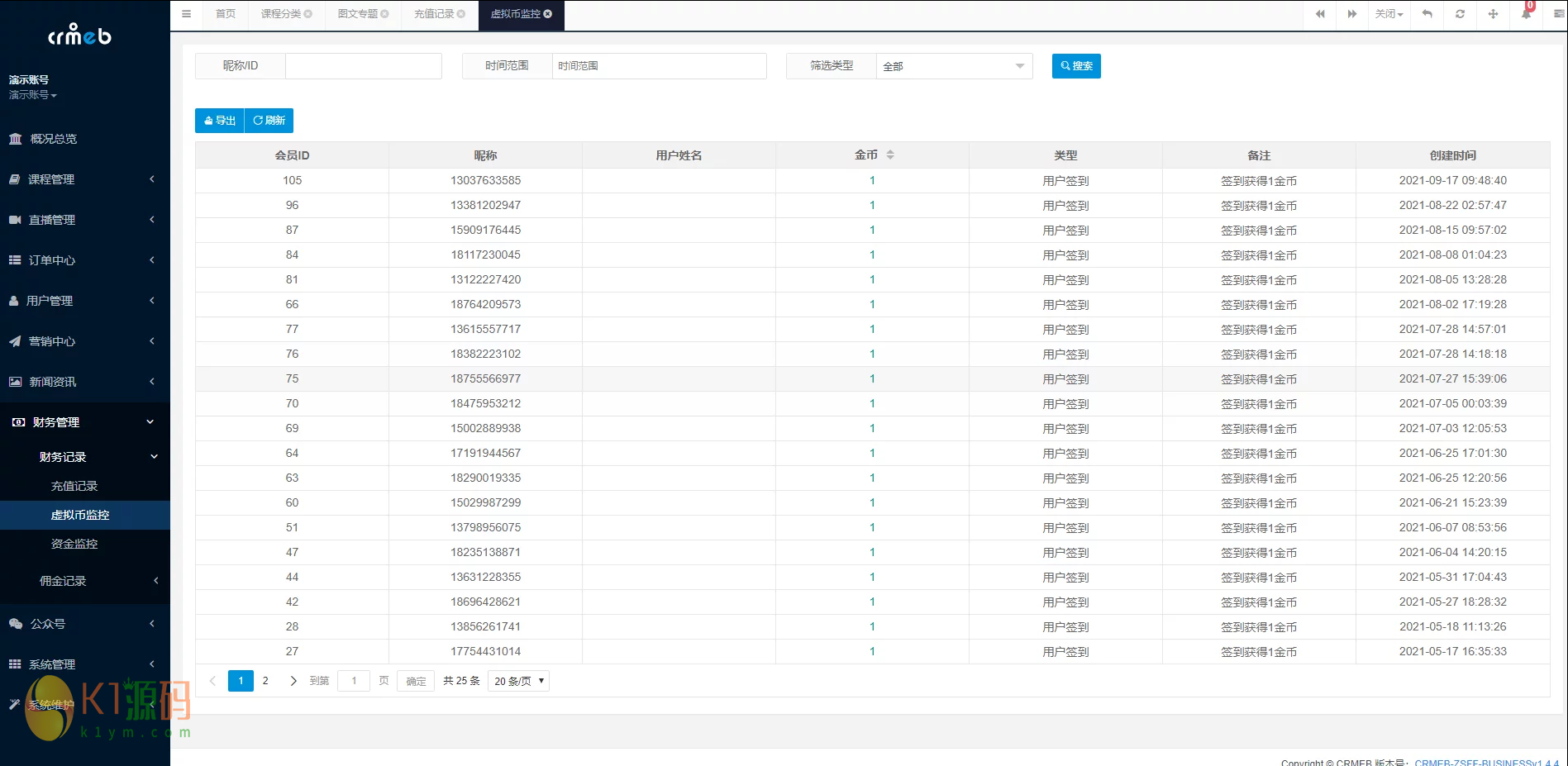Toggle the sidebar hamburger menu icon
The height and width of the screenshot is (766, 1568).
tap(187, 14)
